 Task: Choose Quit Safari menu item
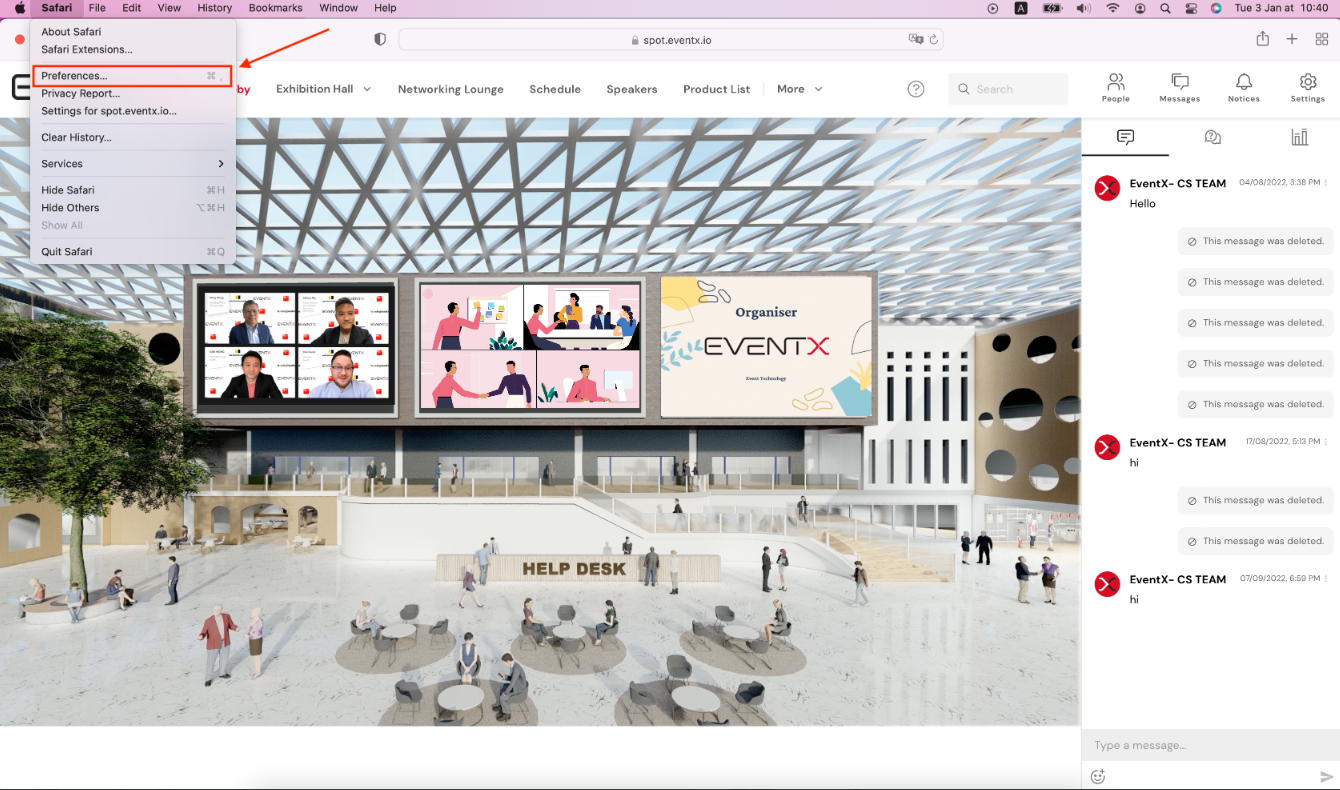click(133, 252)
